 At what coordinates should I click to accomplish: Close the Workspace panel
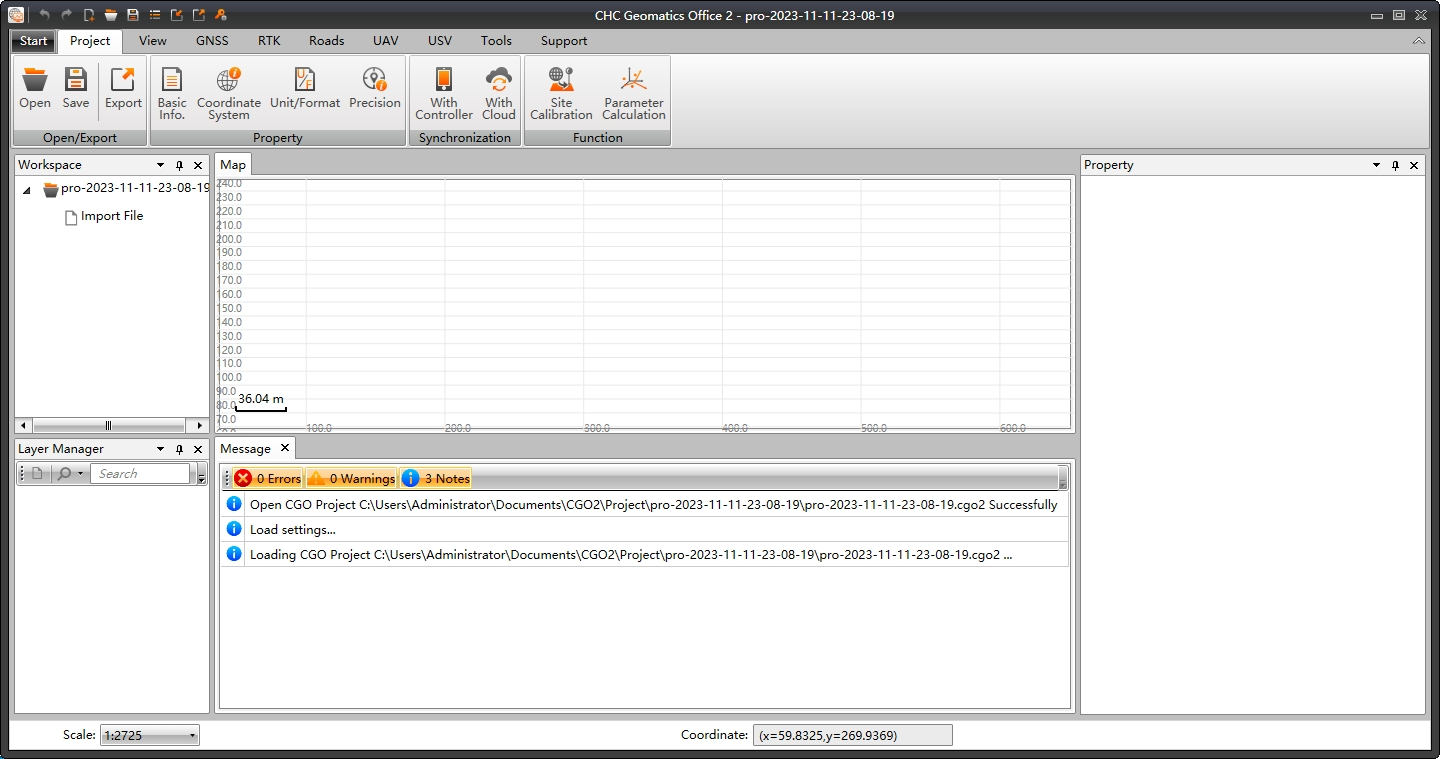198,165
